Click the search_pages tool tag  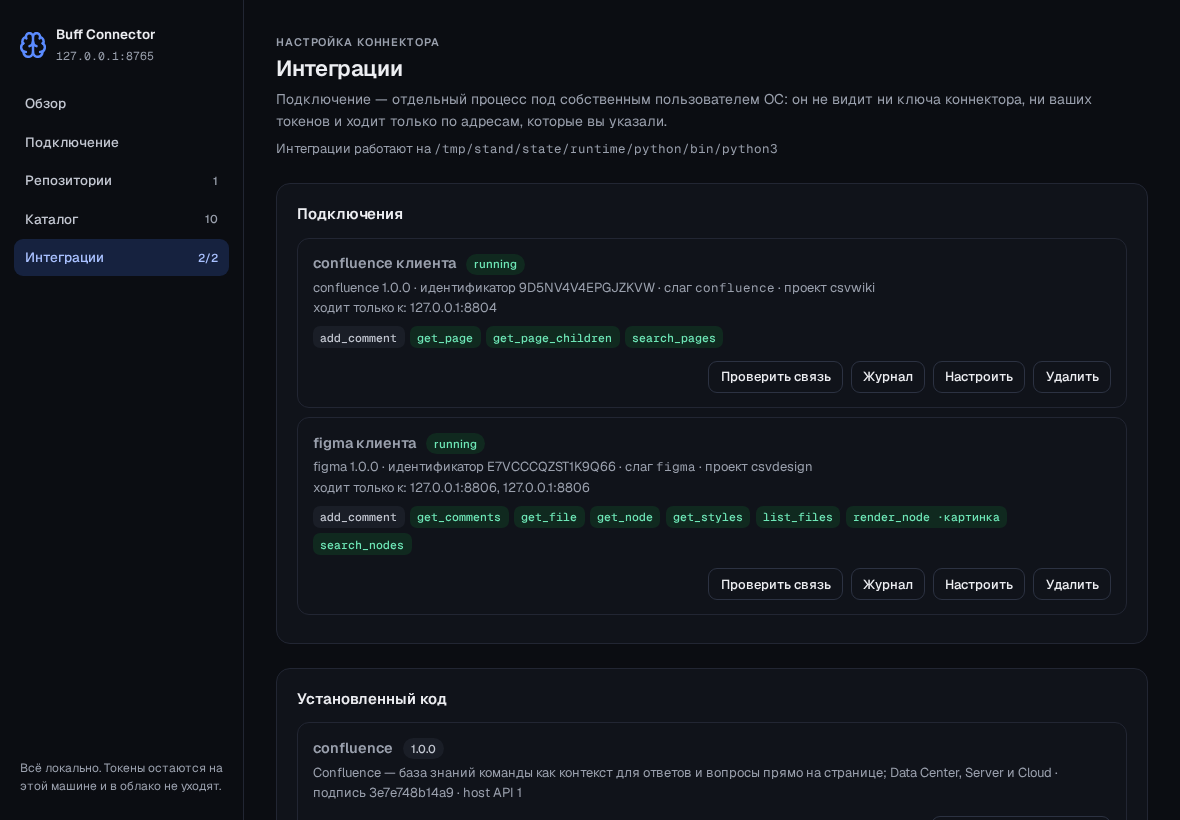(674, 338)
